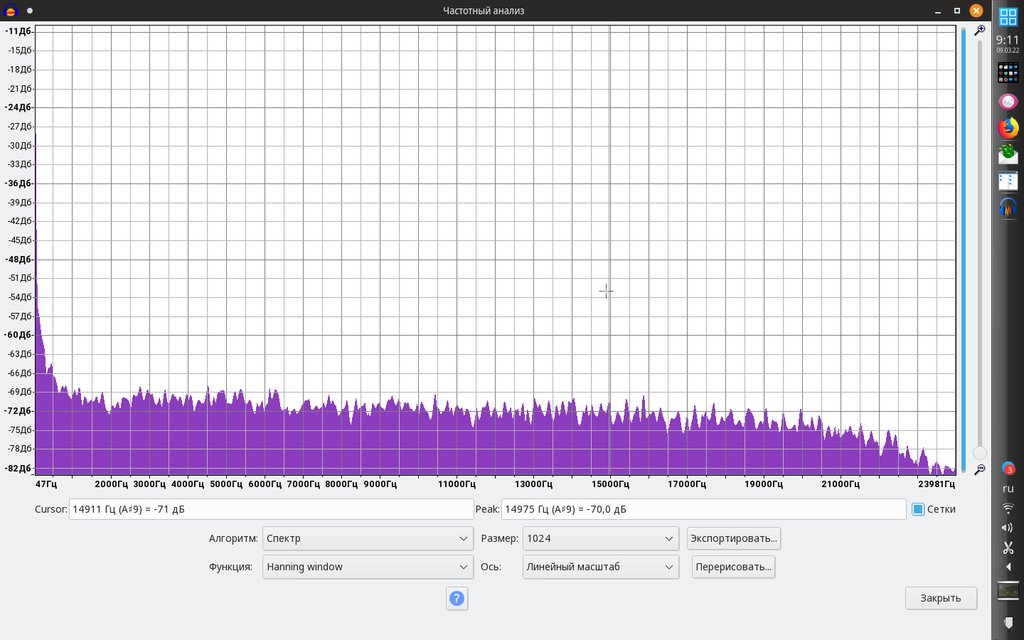This screenshot has height=640, width=1024.
Task: Click the 2000Гц frequency label
Action: (x=112, y=485)
